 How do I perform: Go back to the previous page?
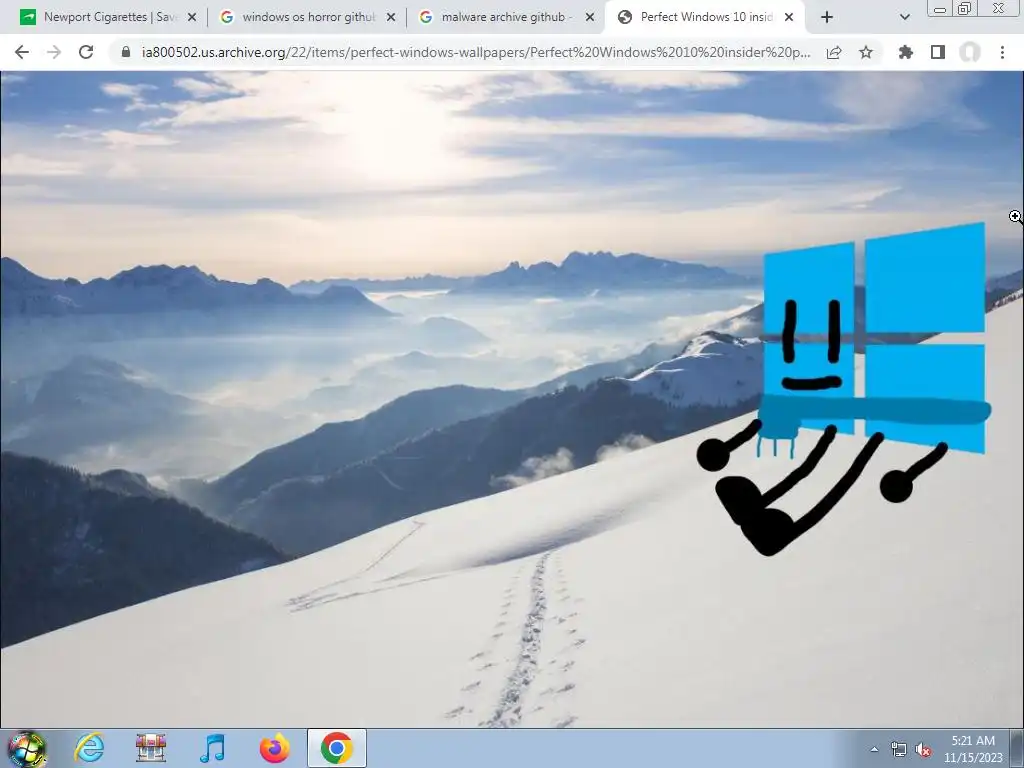click(22, 52)
